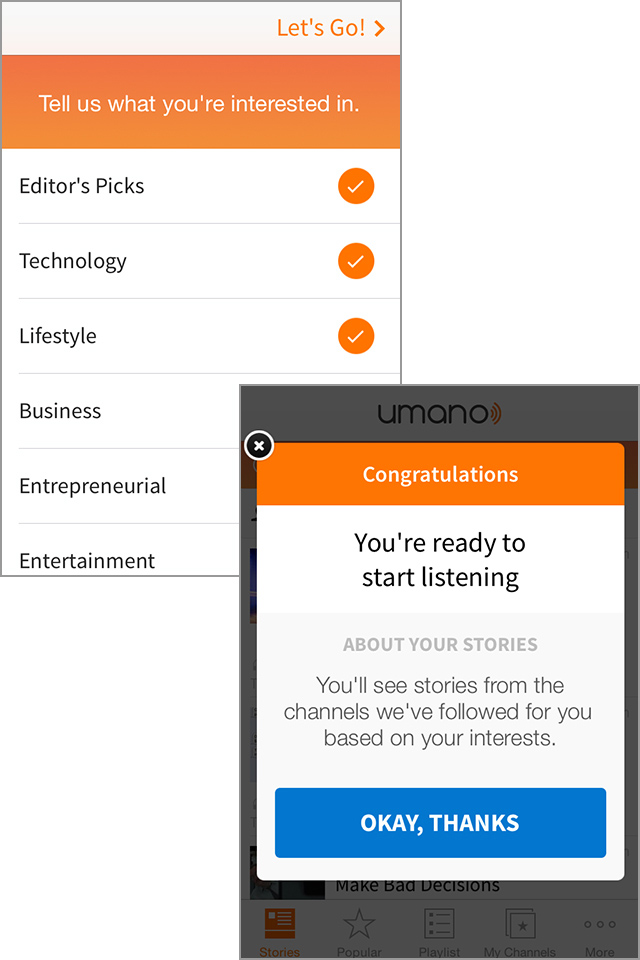Uncheck the Editor's Picks checkmark

(356, 186)
